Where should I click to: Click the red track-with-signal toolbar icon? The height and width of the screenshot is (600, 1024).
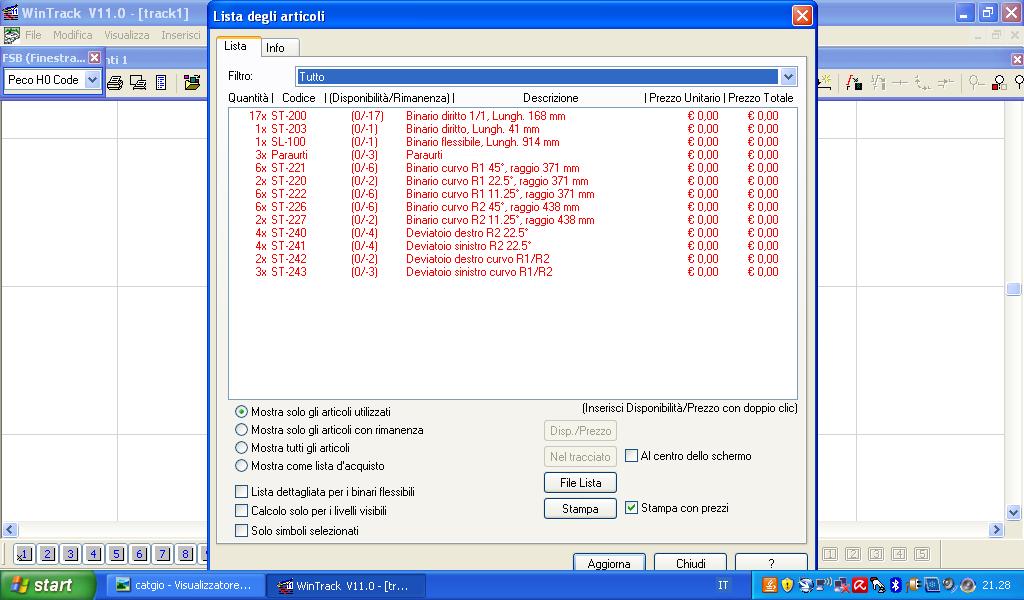pyautogui.click(x=854, y=82)
